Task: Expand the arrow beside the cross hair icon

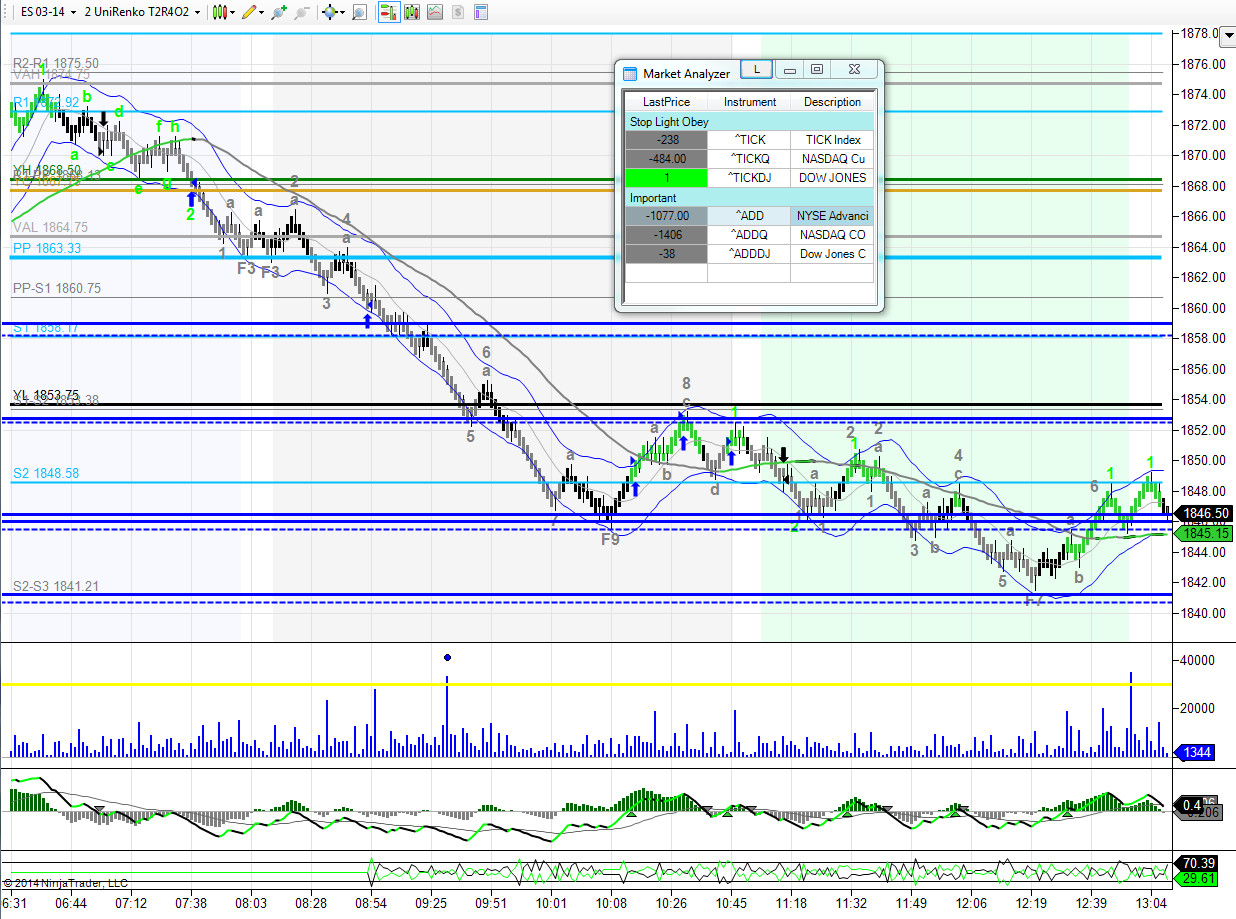Action: point(342,13)
